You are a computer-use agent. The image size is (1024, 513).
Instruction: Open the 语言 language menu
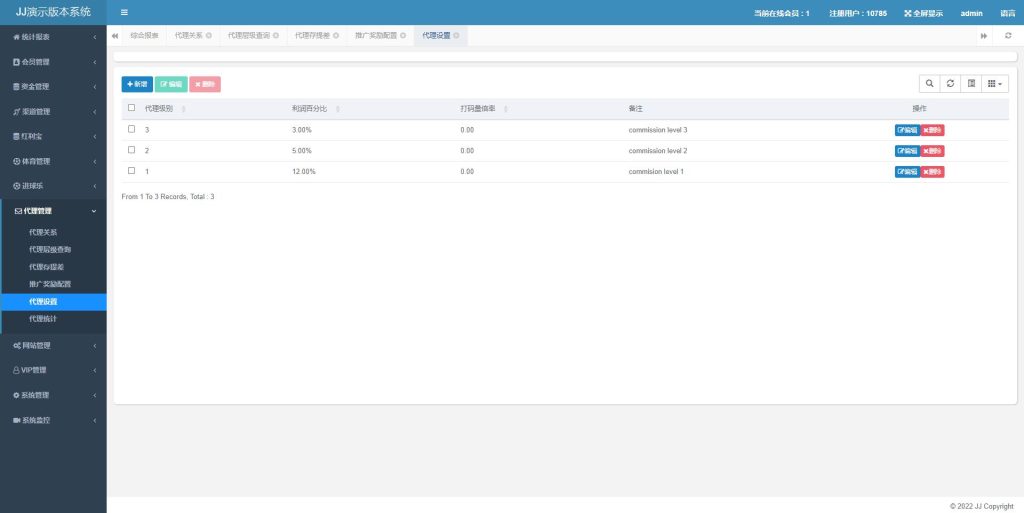pyautogui.click(x=1008, y=13)
